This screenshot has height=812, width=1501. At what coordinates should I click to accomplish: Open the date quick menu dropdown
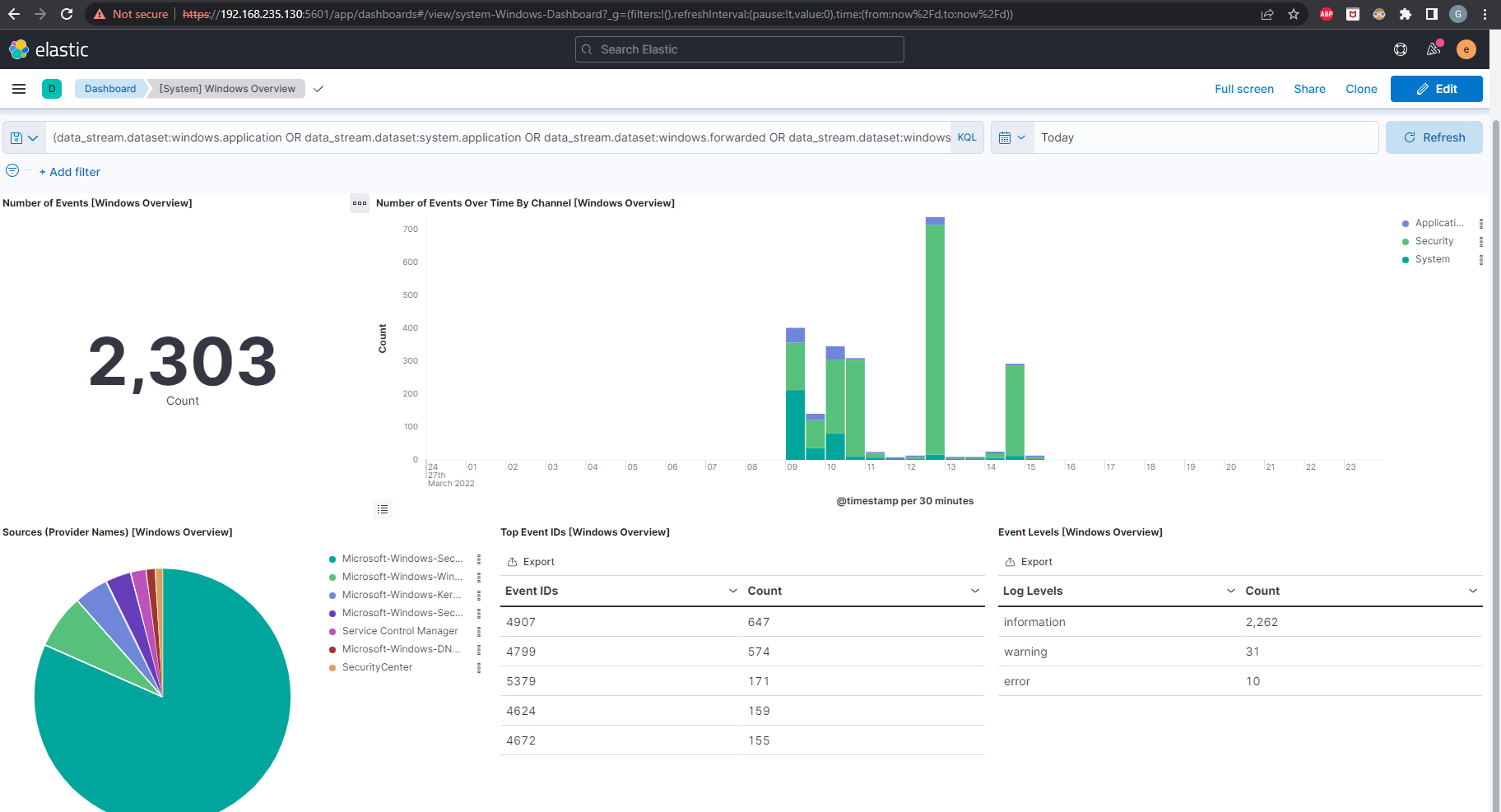(x=1011, y=137)
